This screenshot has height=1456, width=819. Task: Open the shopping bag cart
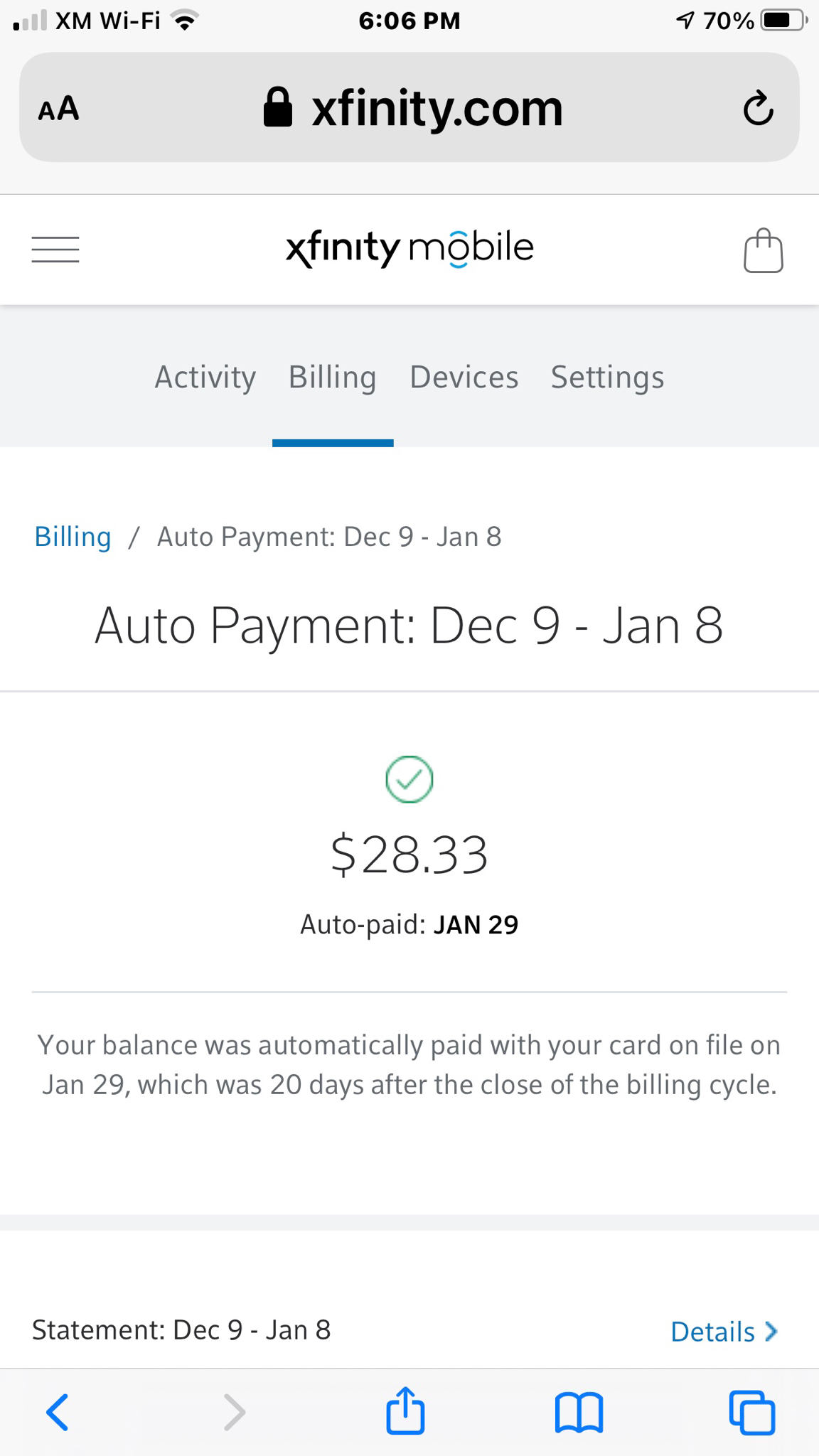(x=763, y=250)
